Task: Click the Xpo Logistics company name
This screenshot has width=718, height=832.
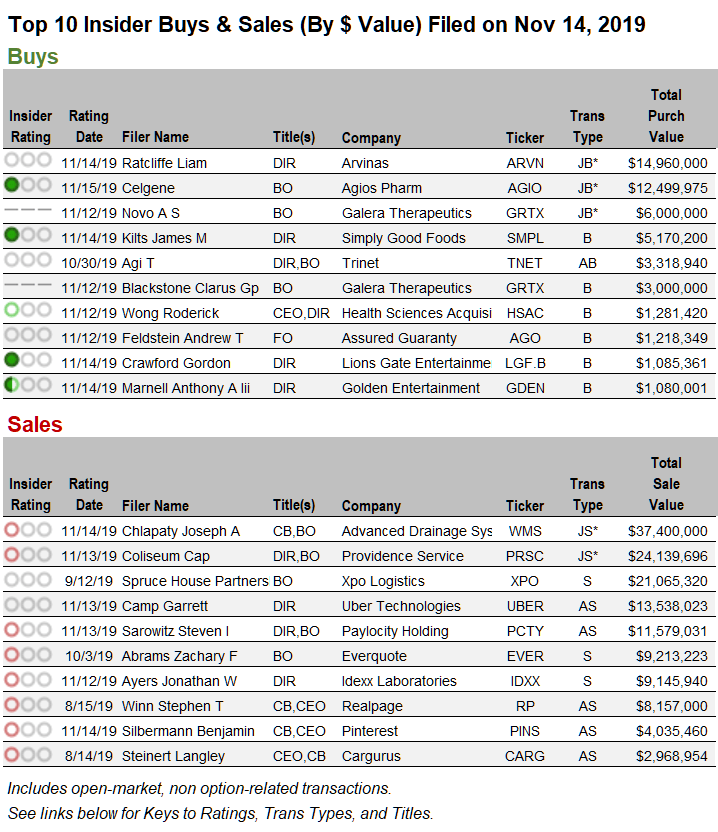Action: pos(383,581)
